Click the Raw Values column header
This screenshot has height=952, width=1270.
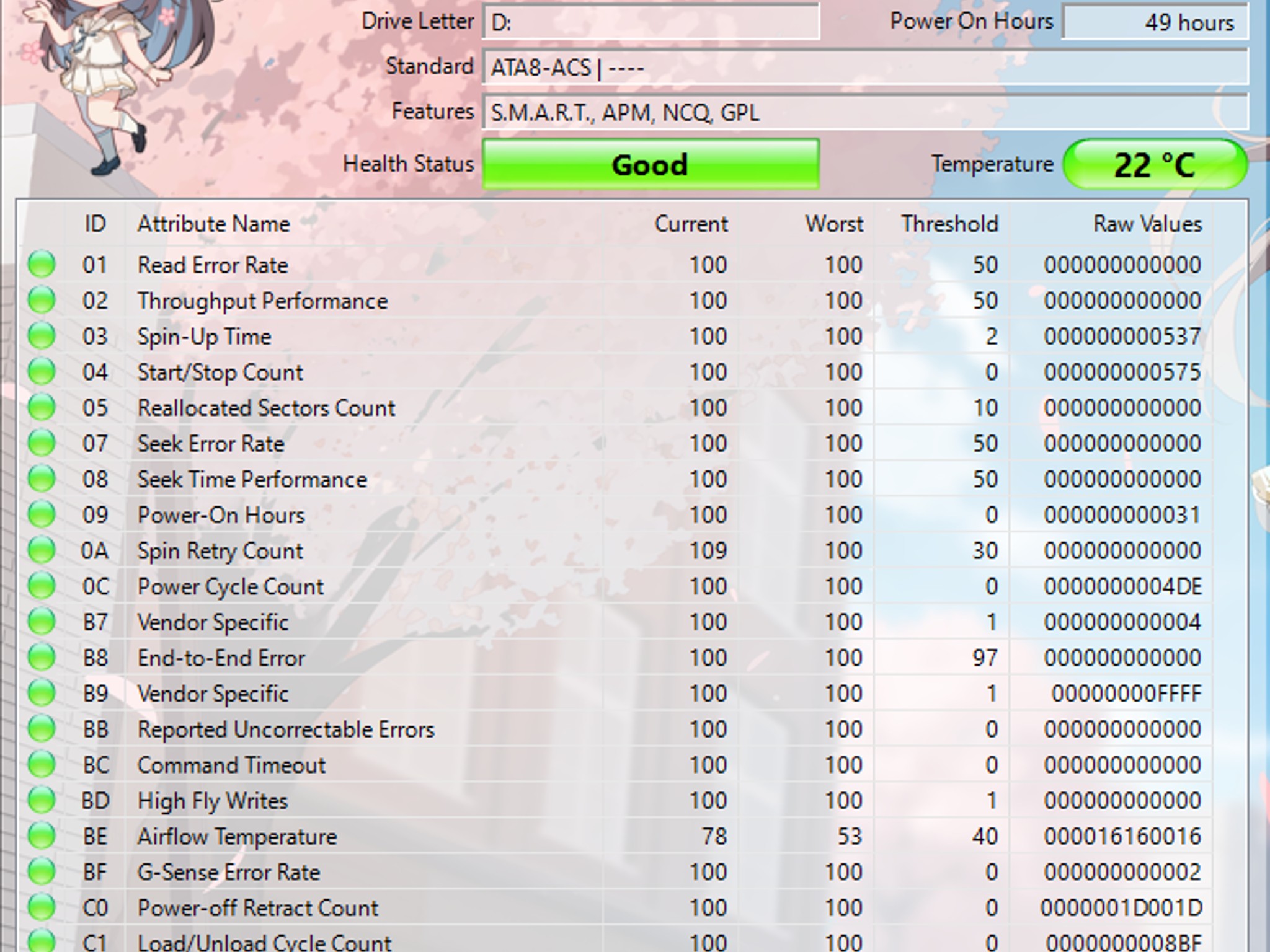point(1147,224)
